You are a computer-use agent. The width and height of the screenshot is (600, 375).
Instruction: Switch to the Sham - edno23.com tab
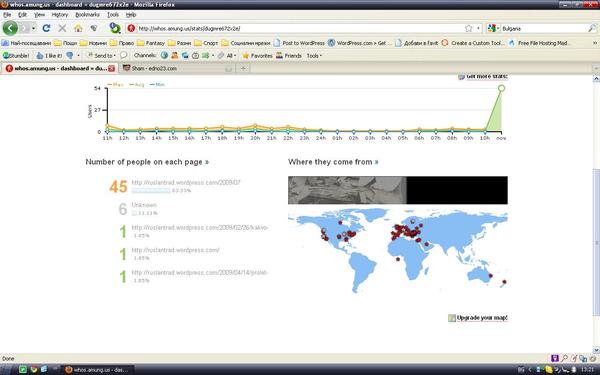(x=177, y=68)
